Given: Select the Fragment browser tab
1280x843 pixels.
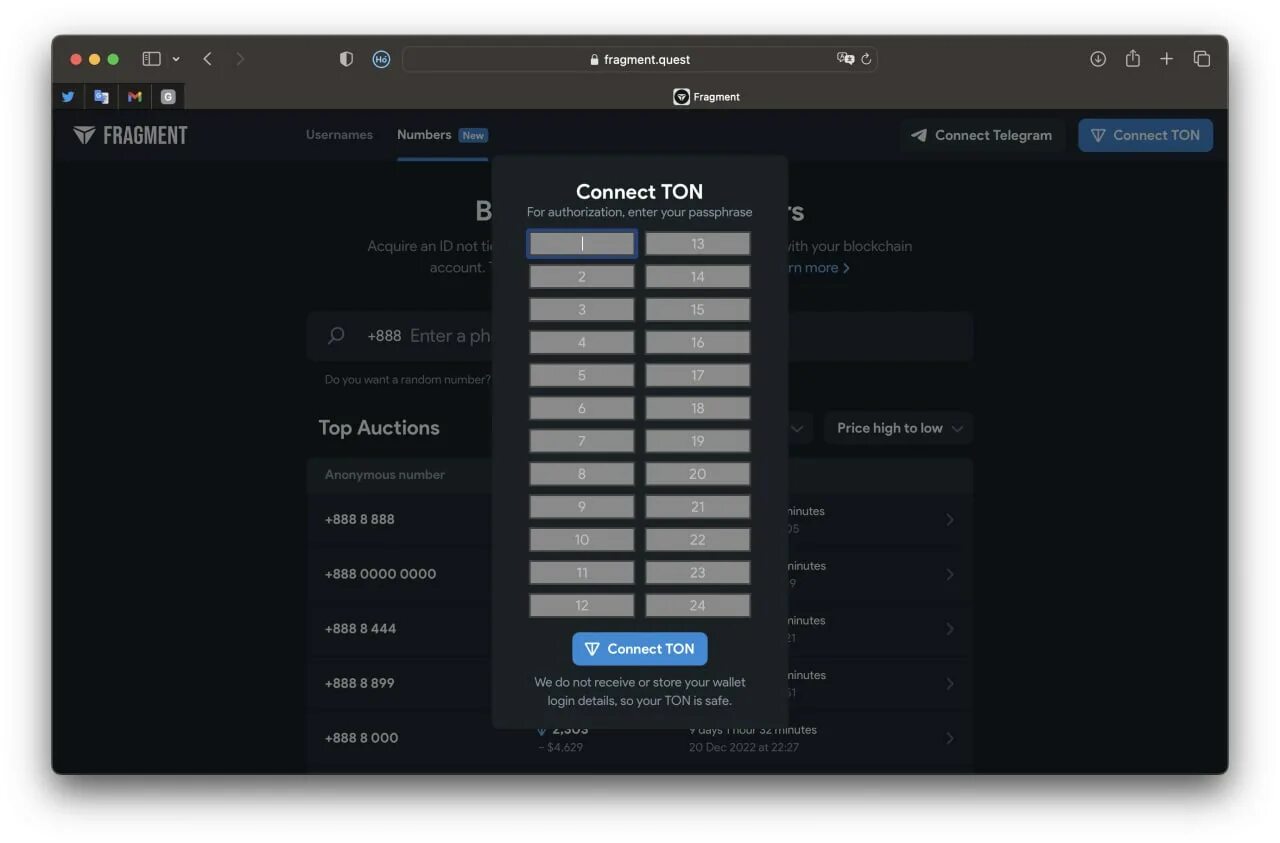Looking at the screenshot, I should tap(706, 97).
